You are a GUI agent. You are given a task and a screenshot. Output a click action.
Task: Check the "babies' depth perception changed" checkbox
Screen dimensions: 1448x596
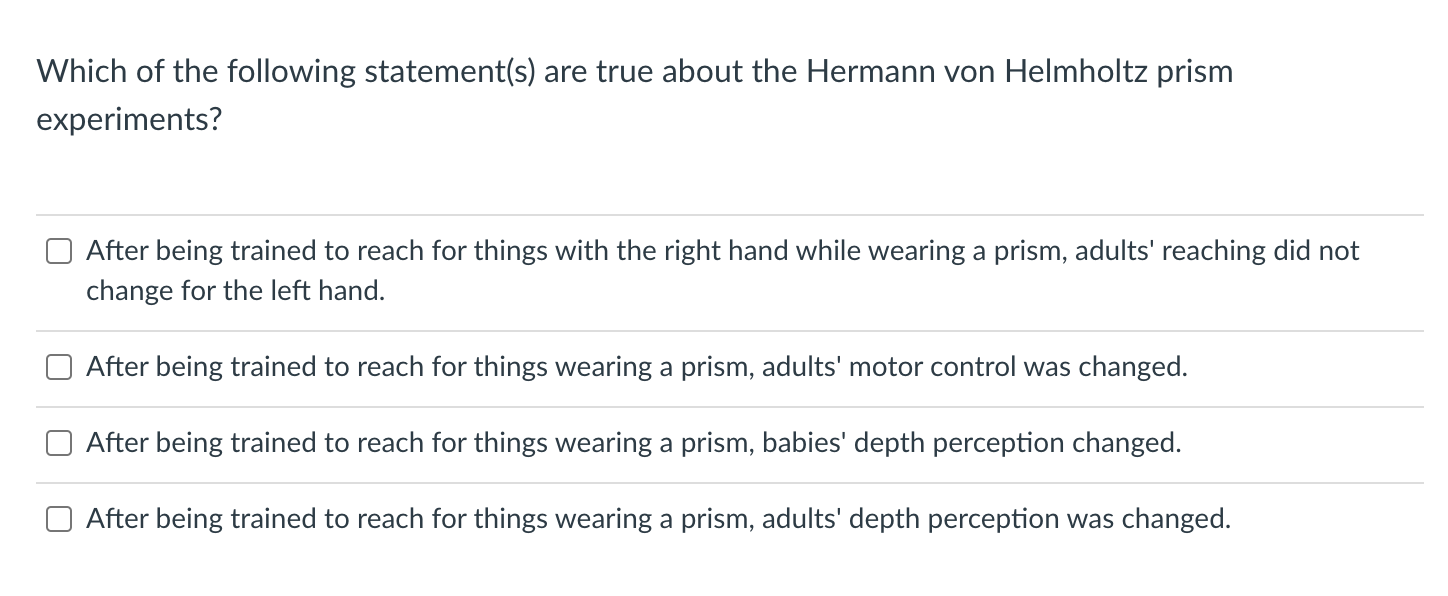tap(59, 443)
